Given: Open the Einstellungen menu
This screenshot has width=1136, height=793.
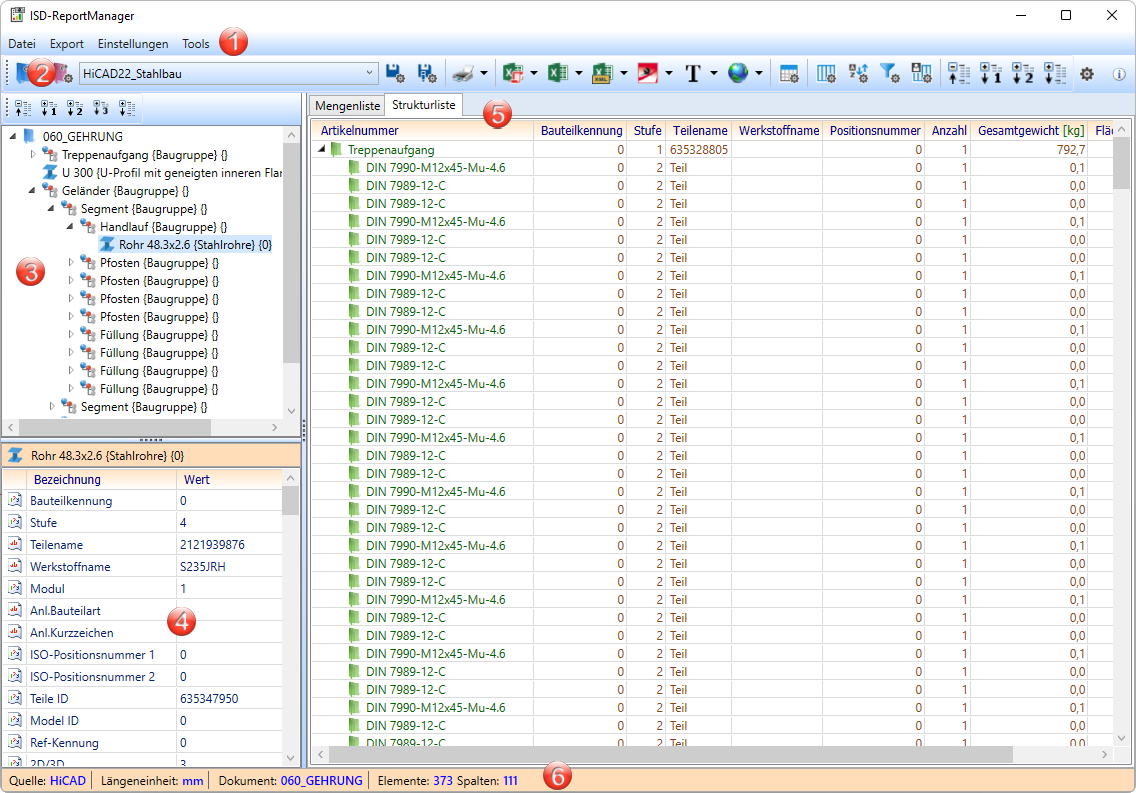Looking at the screenshot, I should pyautogui.click(x=133, y=44).
